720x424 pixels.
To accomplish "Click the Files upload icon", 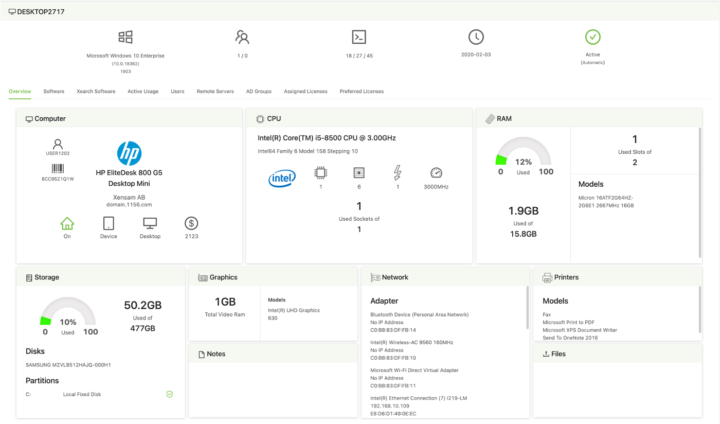I will point(546,354).
